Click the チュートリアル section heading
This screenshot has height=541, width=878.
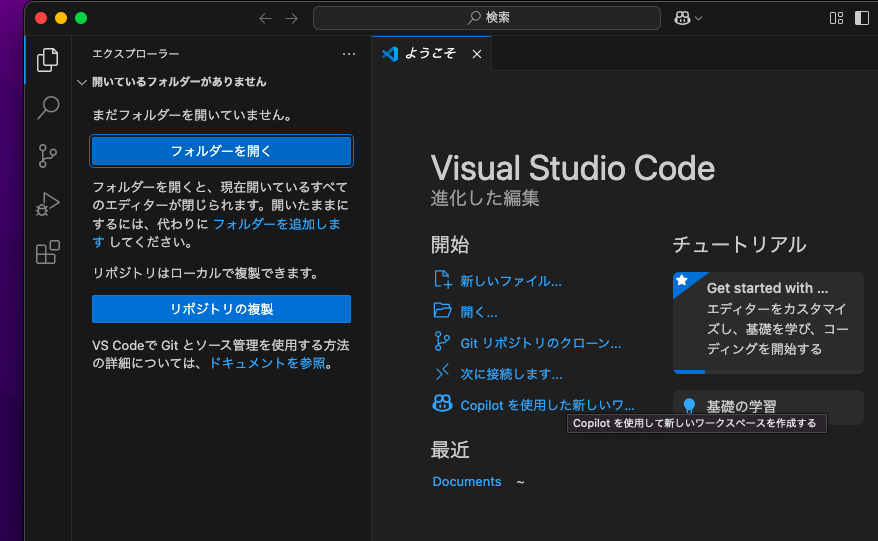click(739, 245)
